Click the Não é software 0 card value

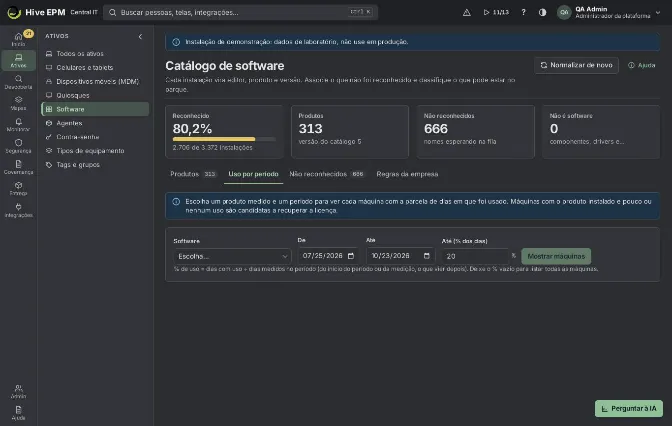(x=554, y=129)
